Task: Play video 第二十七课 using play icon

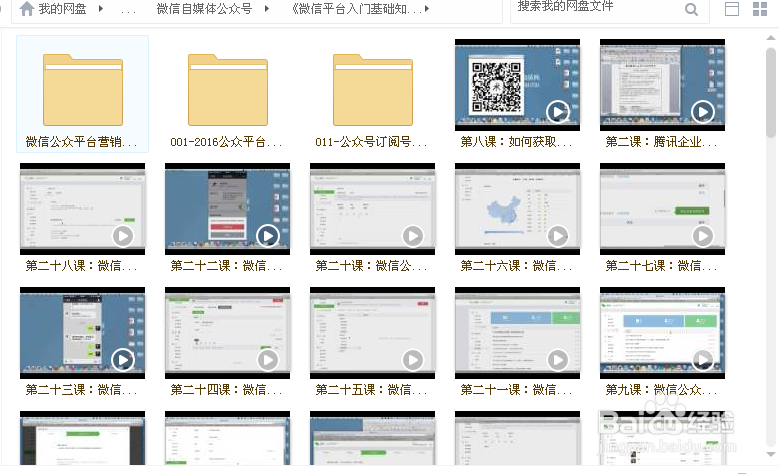Action: 702,236
